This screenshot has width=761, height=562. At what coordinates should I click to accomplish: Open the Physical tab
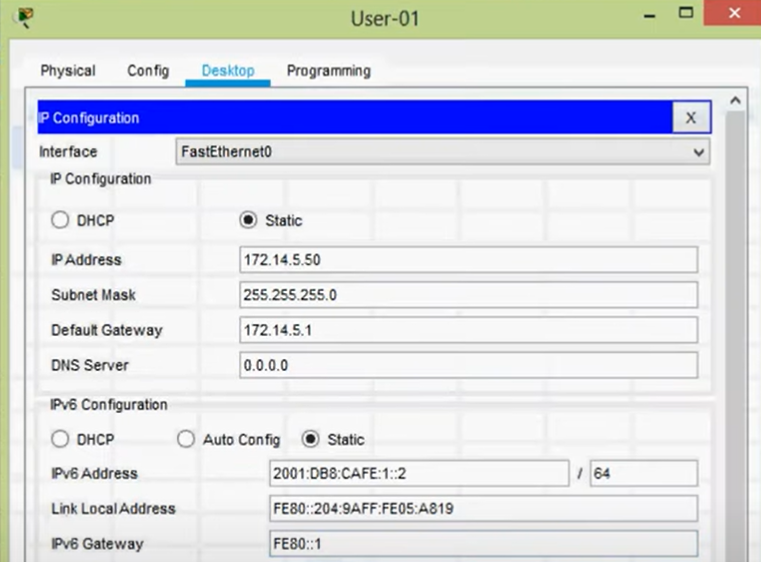point(68,71)
